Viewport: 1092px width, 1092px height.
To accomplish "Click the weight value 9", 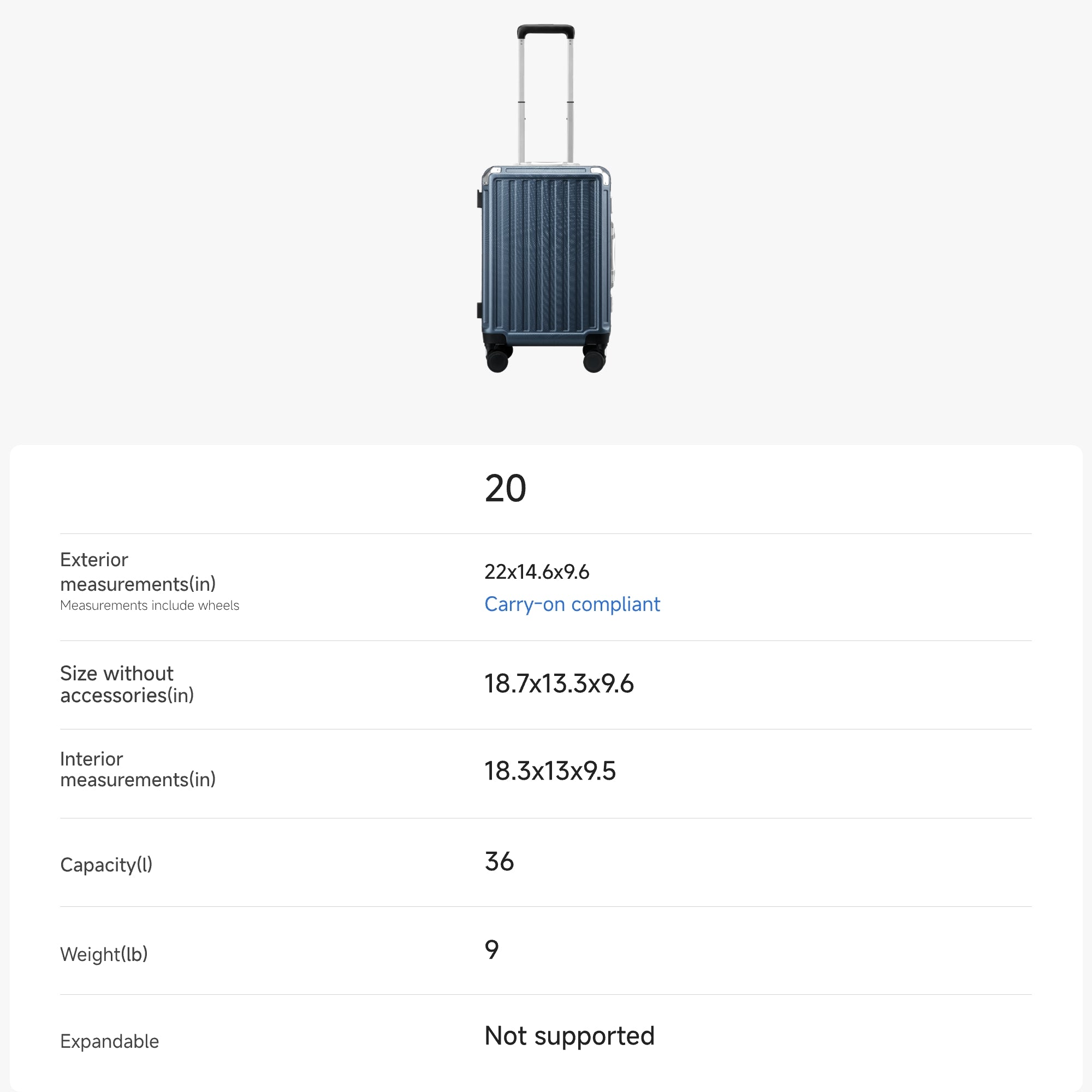I will tap(492, 949).
